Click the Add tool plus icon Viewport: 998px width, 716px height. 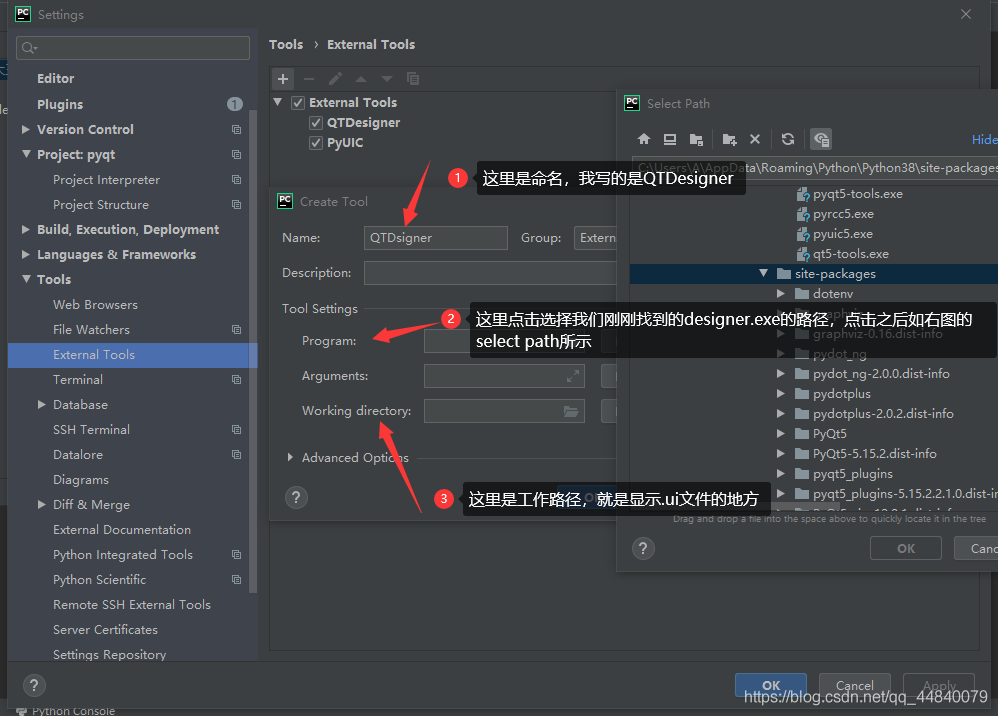[x=283, y=79]
